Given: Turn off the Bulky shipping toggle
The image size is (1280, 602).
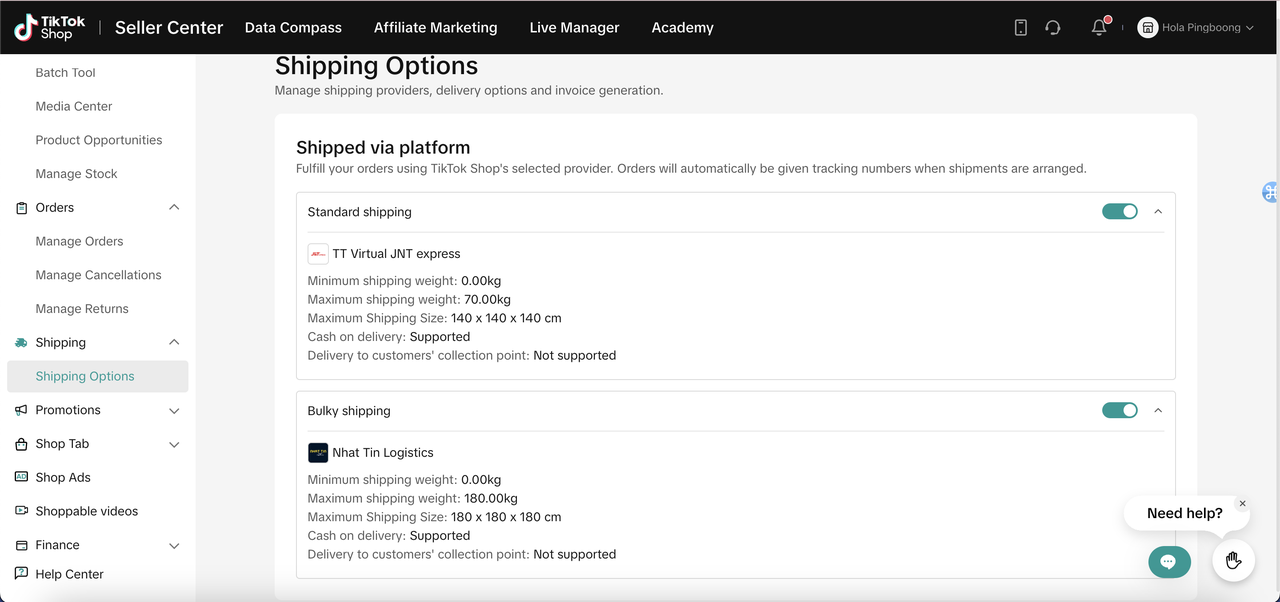Looking at the screenshot, I should (1120, 410).
